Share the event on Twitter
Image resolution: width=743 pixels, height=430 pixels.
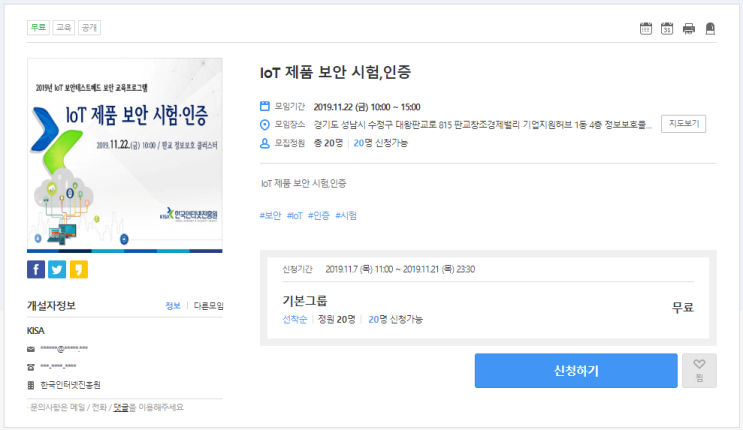coord(57,269)
